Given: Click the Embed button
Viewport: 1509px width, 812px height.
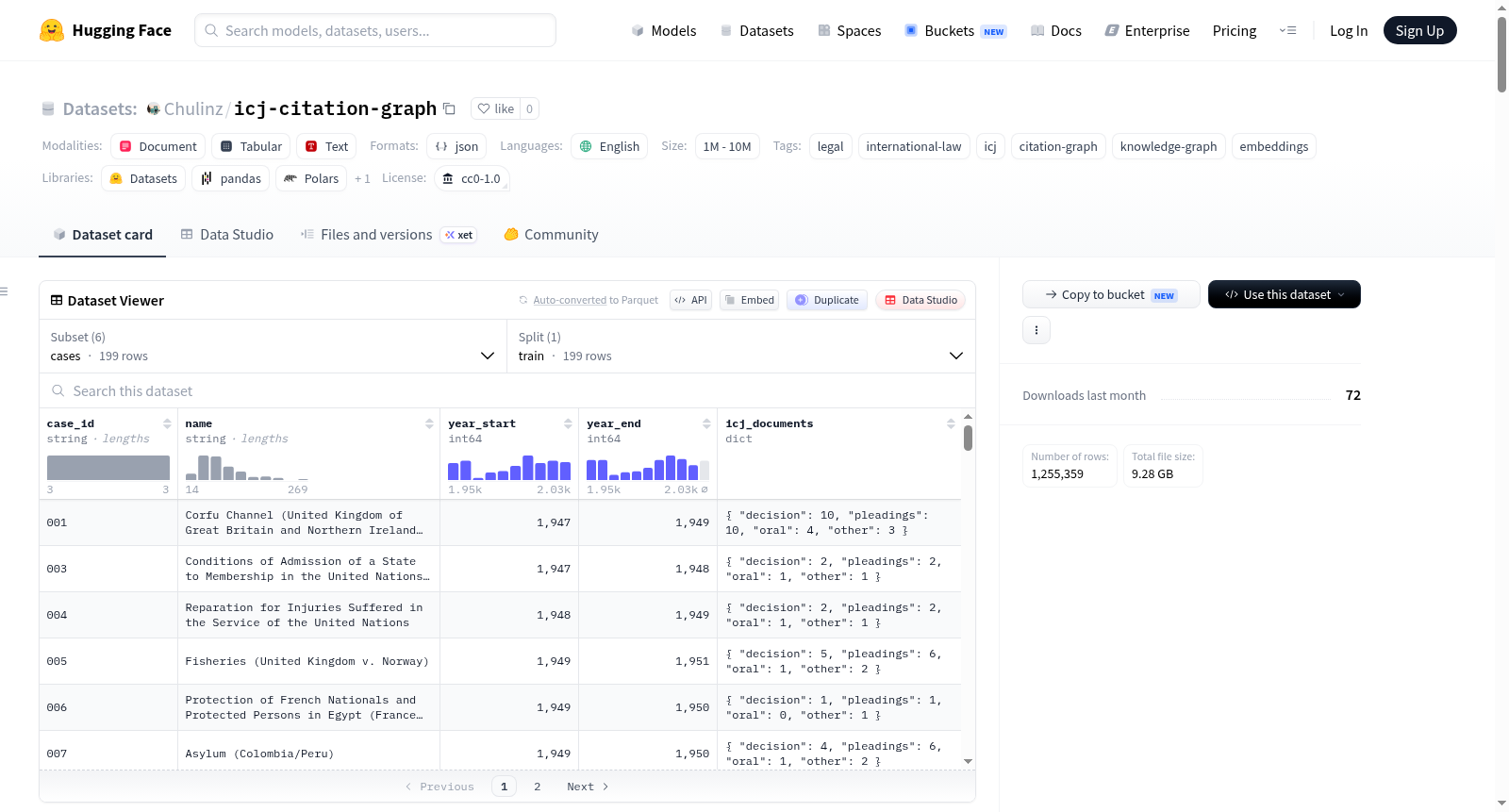Looking at the screenshot, I should (x=748, y=300).
